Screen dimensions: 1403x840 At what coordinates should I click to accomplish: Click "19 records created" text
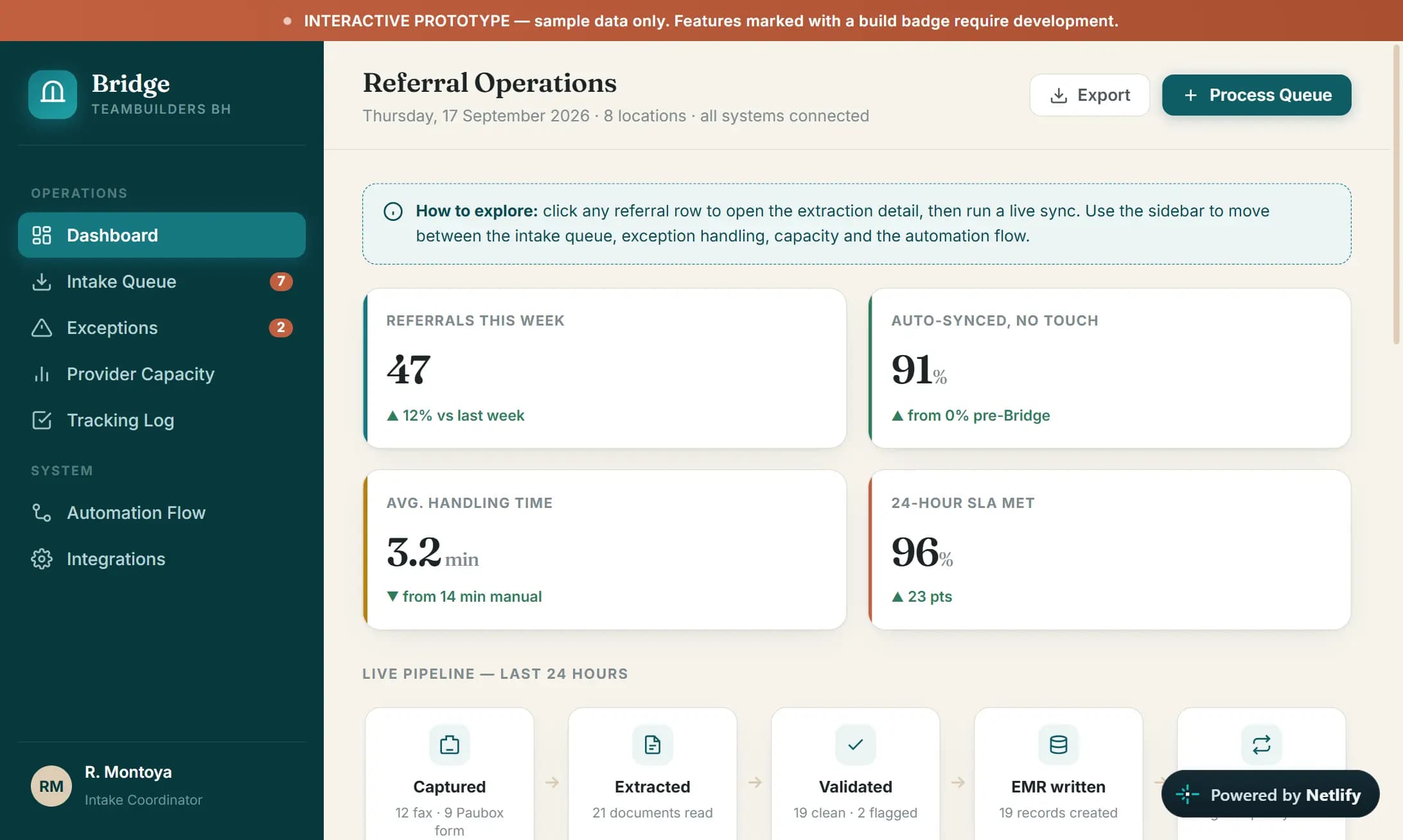coord(1059,813)
